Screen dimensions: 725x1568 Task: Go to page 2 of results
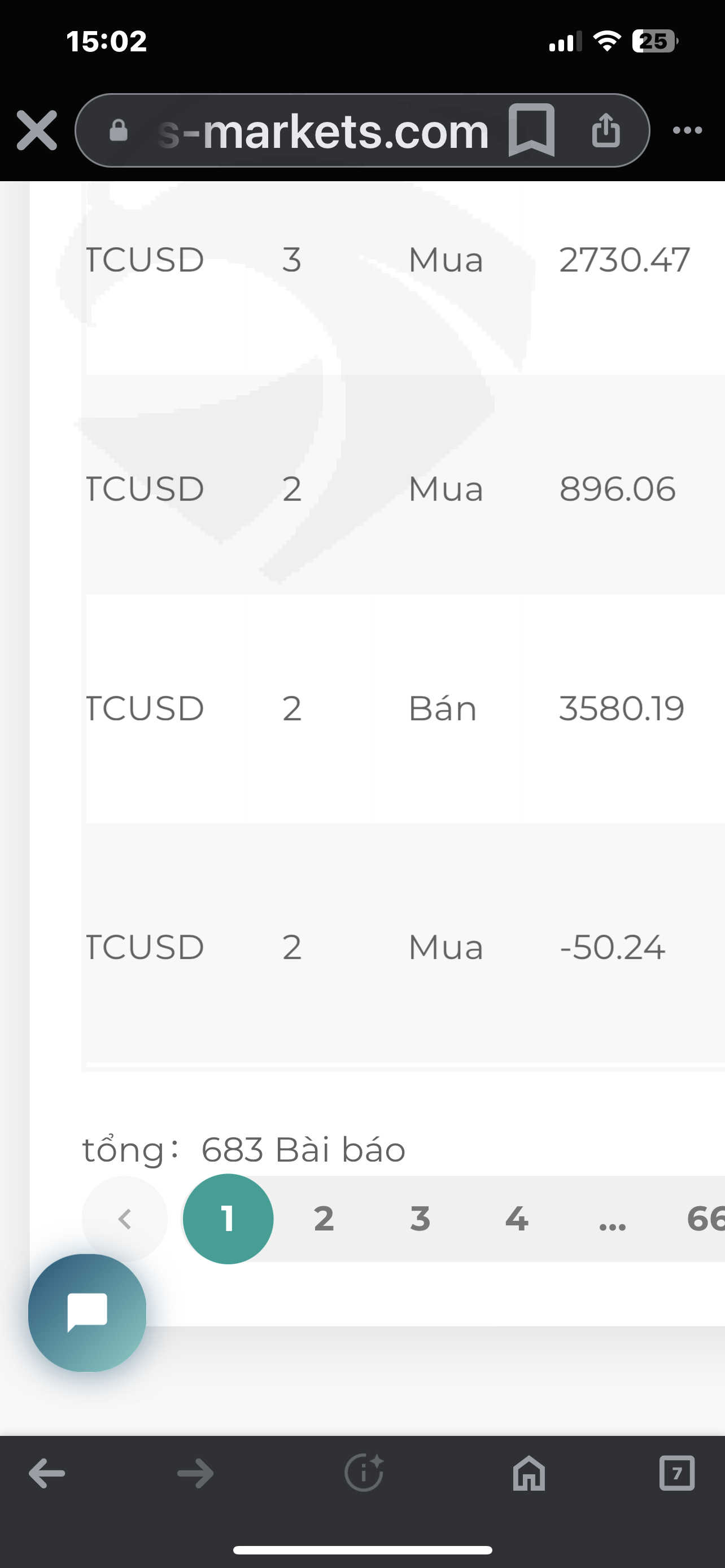pos(324,1219)
